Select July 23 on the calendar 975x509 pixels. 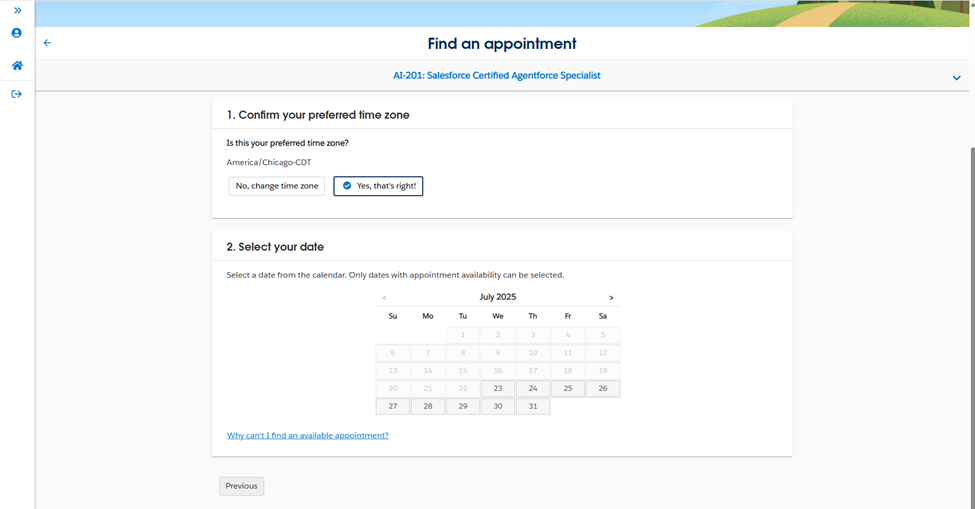coord(498,388)
